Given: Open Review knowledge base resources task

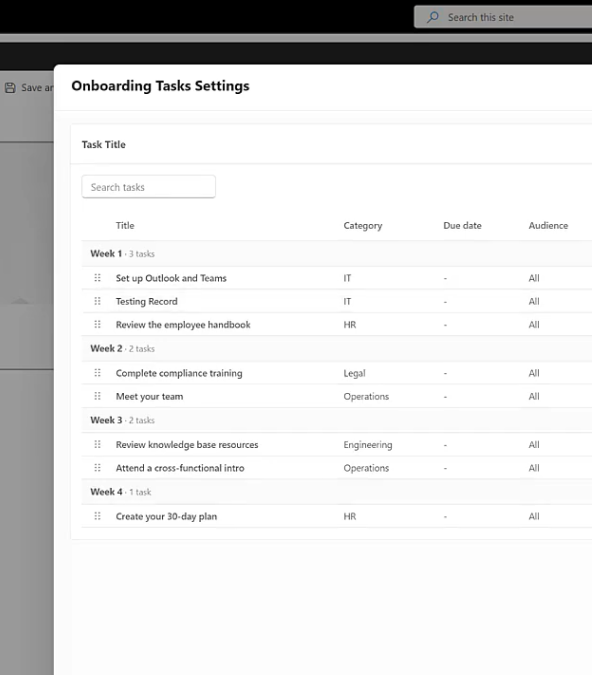Looking at the screenshot, I should pyautogui.click(x=187, y=444).
